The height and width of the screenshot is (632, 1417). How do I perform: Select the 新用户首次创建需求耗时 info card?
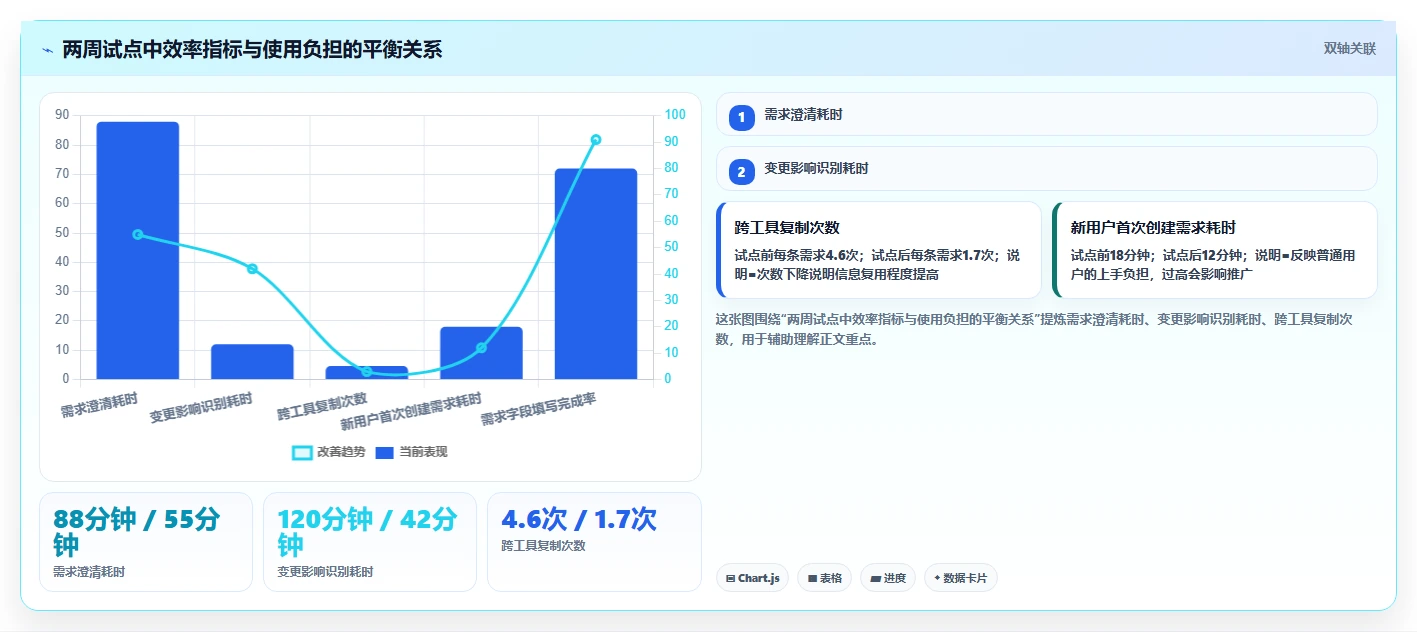point(1215,250)
